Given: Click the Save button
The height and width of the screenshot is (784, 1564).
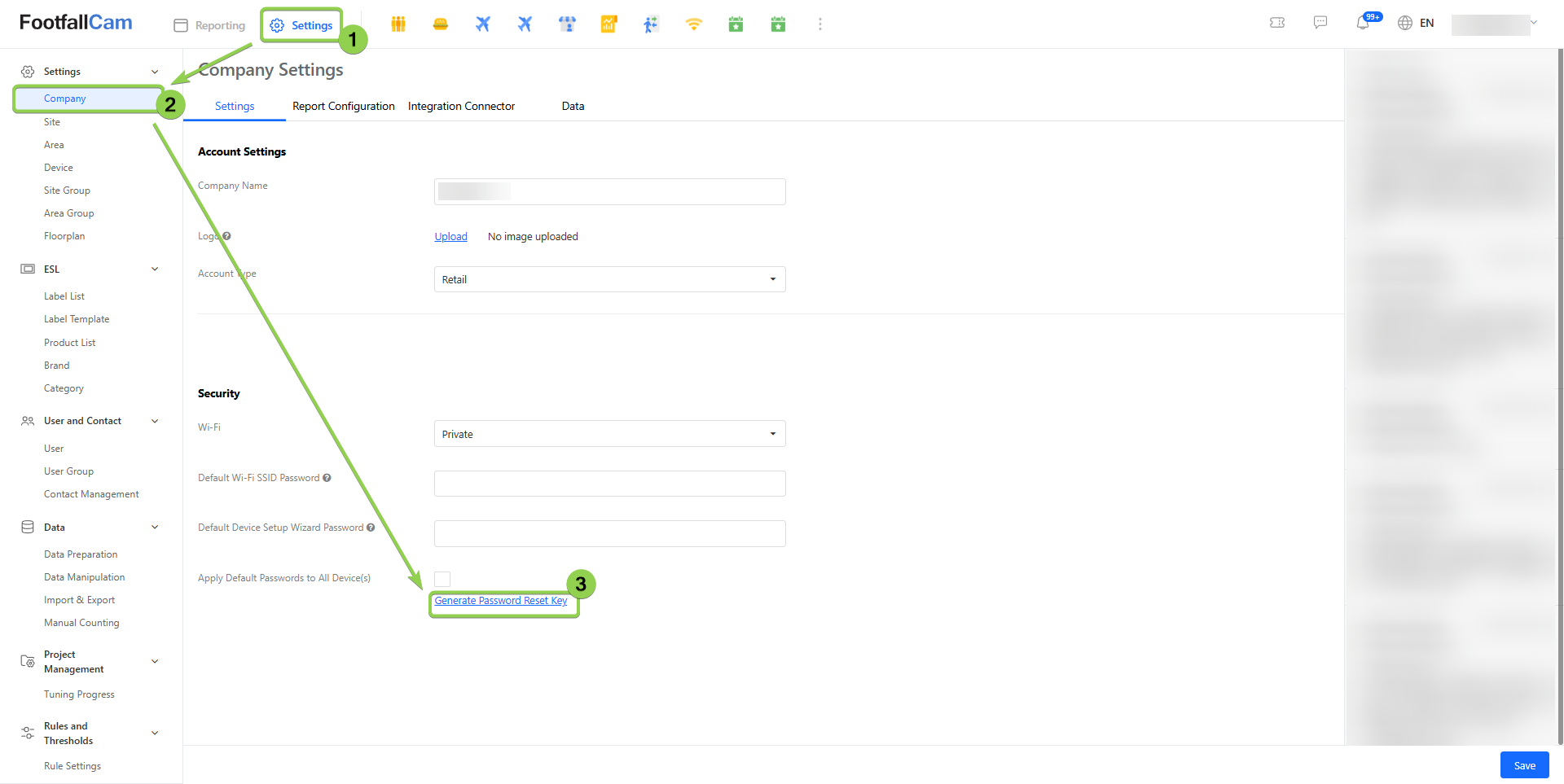Looking at the screenshot, I should click(x=1524, y=765).
